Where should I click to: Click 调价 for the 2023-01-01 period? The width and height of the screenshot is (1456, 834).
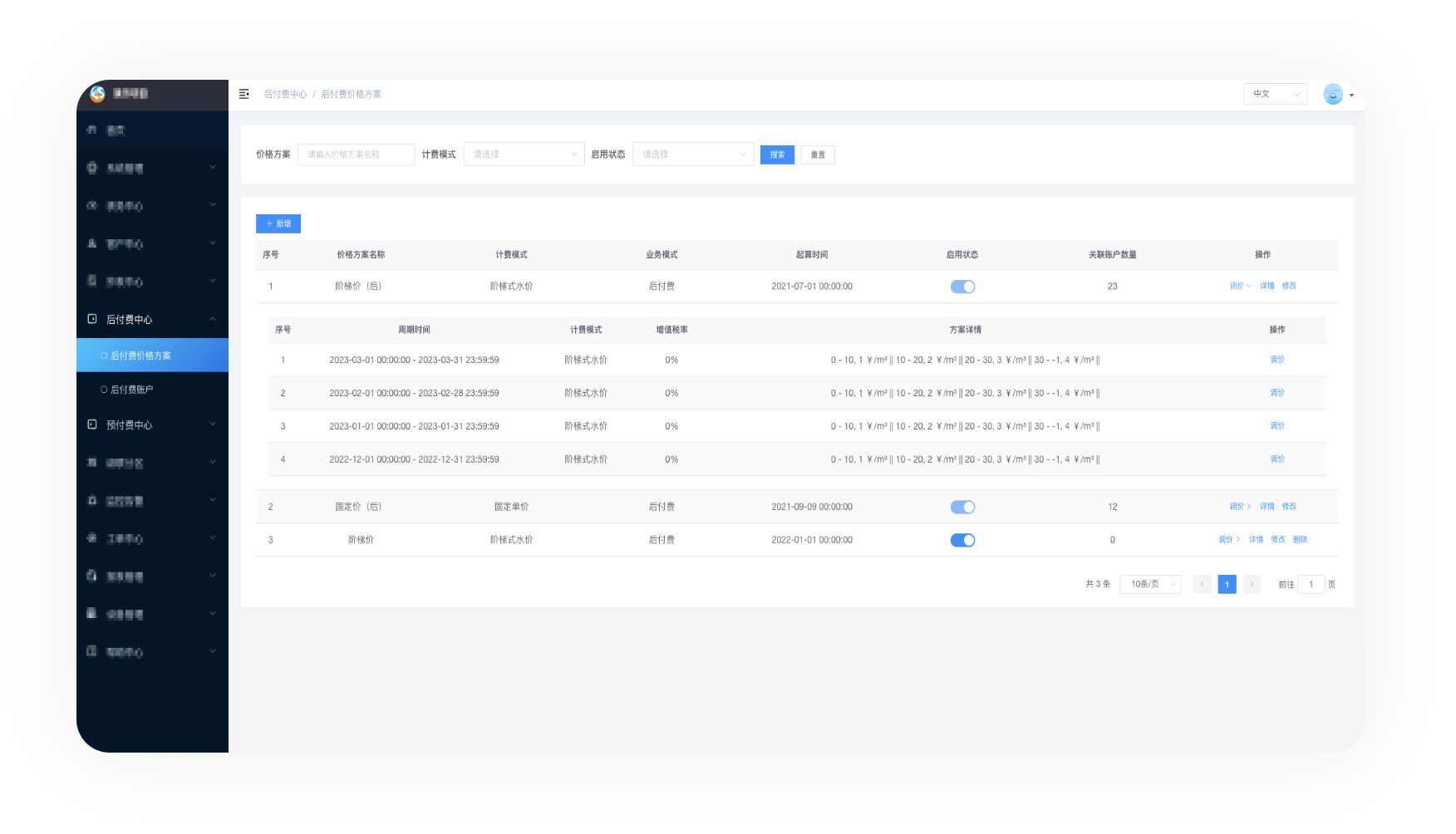[1277, 426]
